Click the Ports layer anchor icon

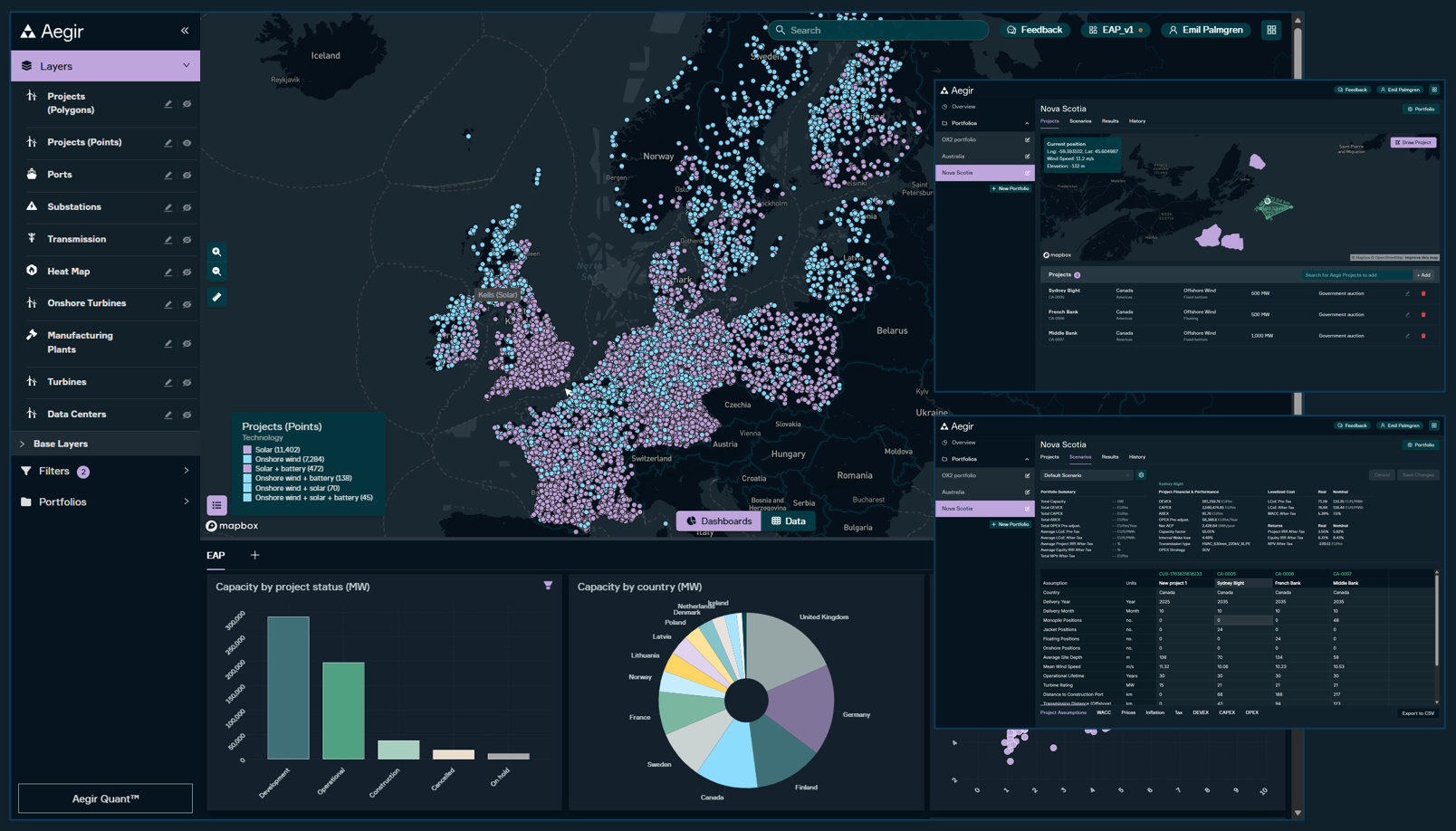pyautogui.click(x=30, y=174)
